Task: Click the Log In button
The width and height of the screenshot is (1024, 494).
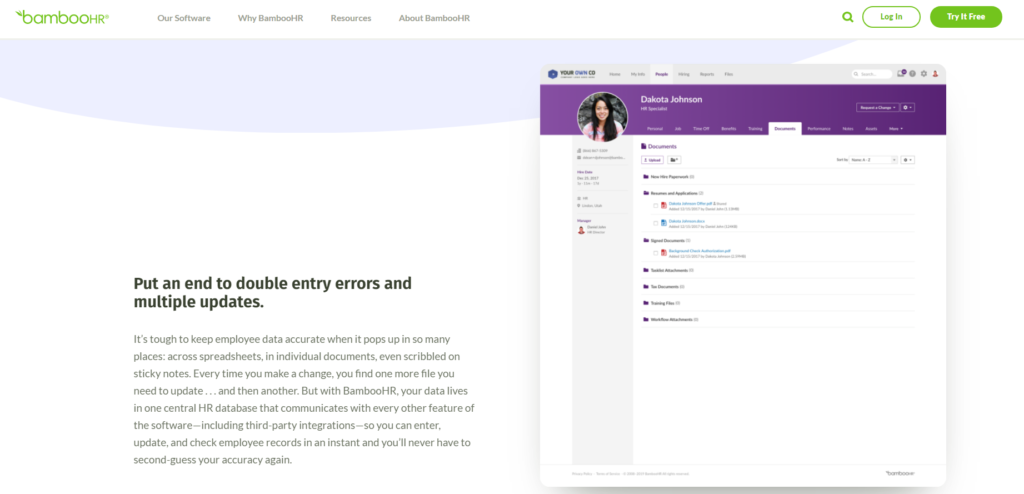Action: (891, 17)
